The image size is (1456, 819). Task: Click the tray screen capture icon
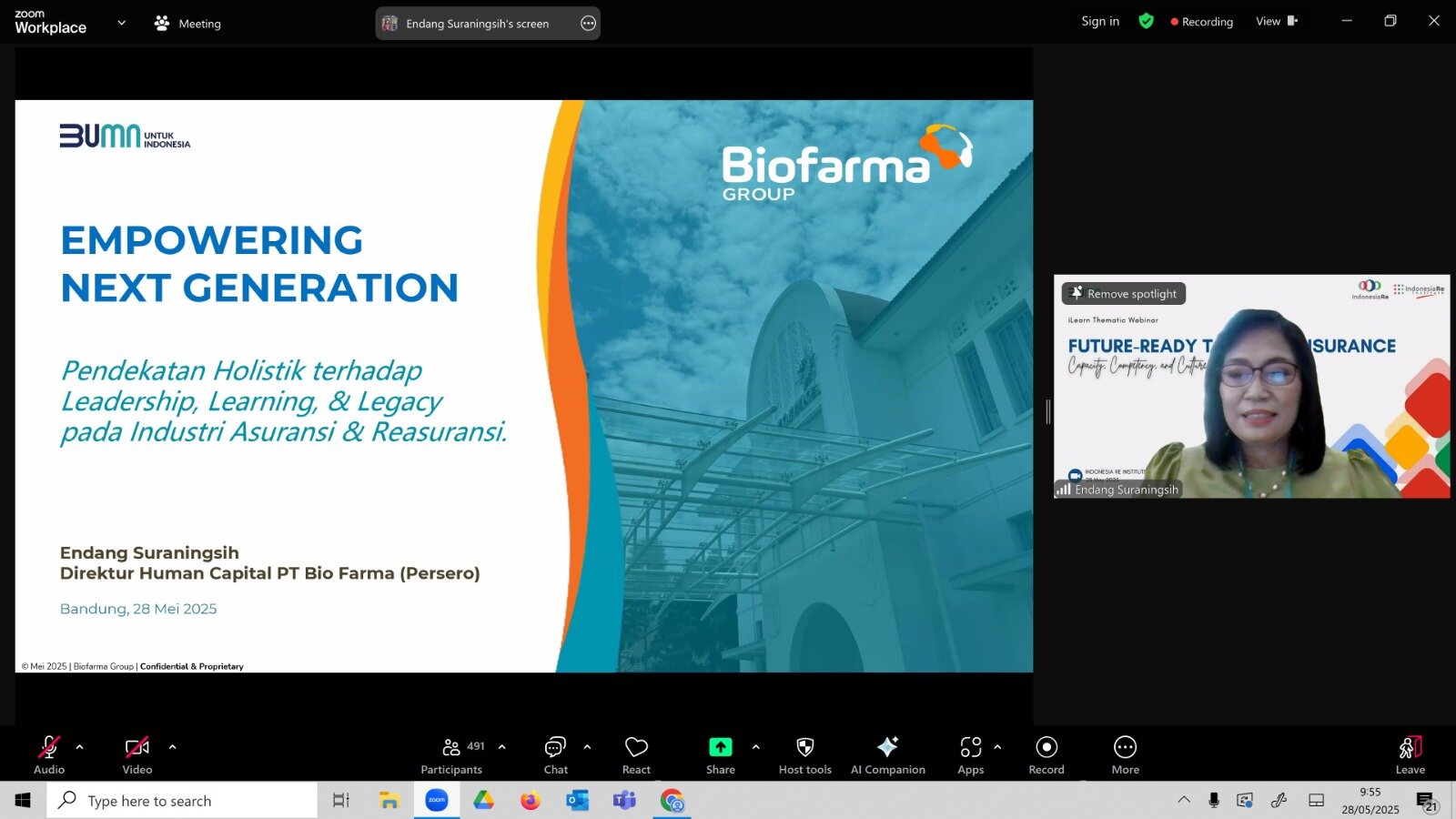(1245, 800)
